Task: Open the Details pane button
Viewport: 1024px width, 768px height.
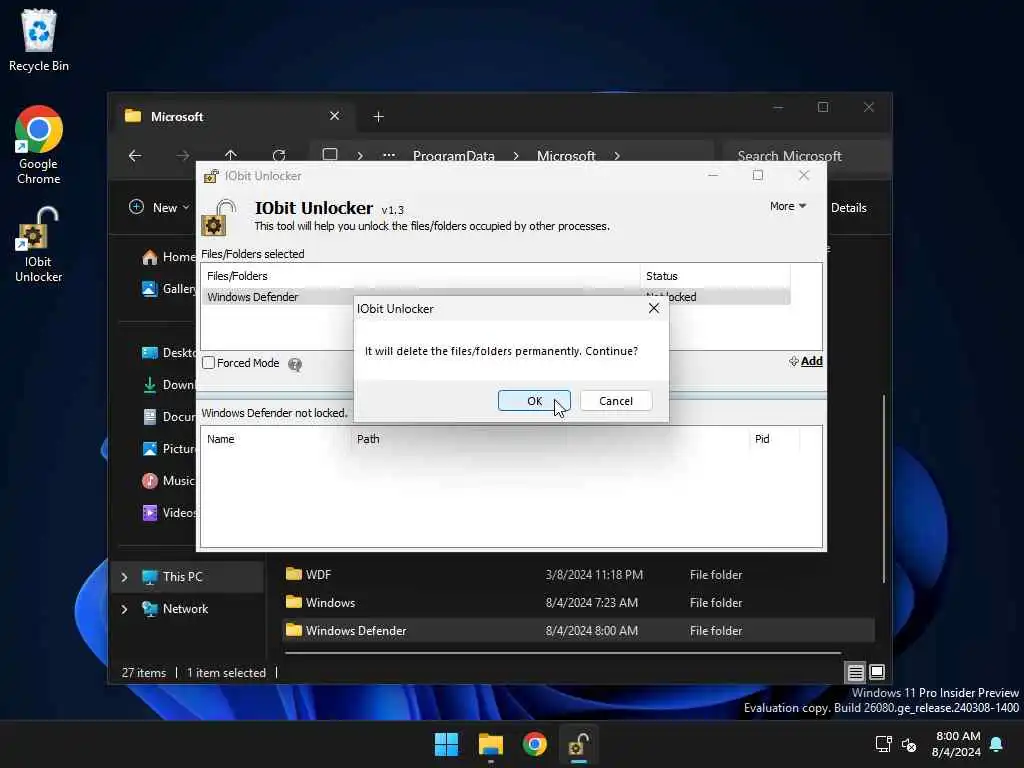Action: (x=848, y=208)
